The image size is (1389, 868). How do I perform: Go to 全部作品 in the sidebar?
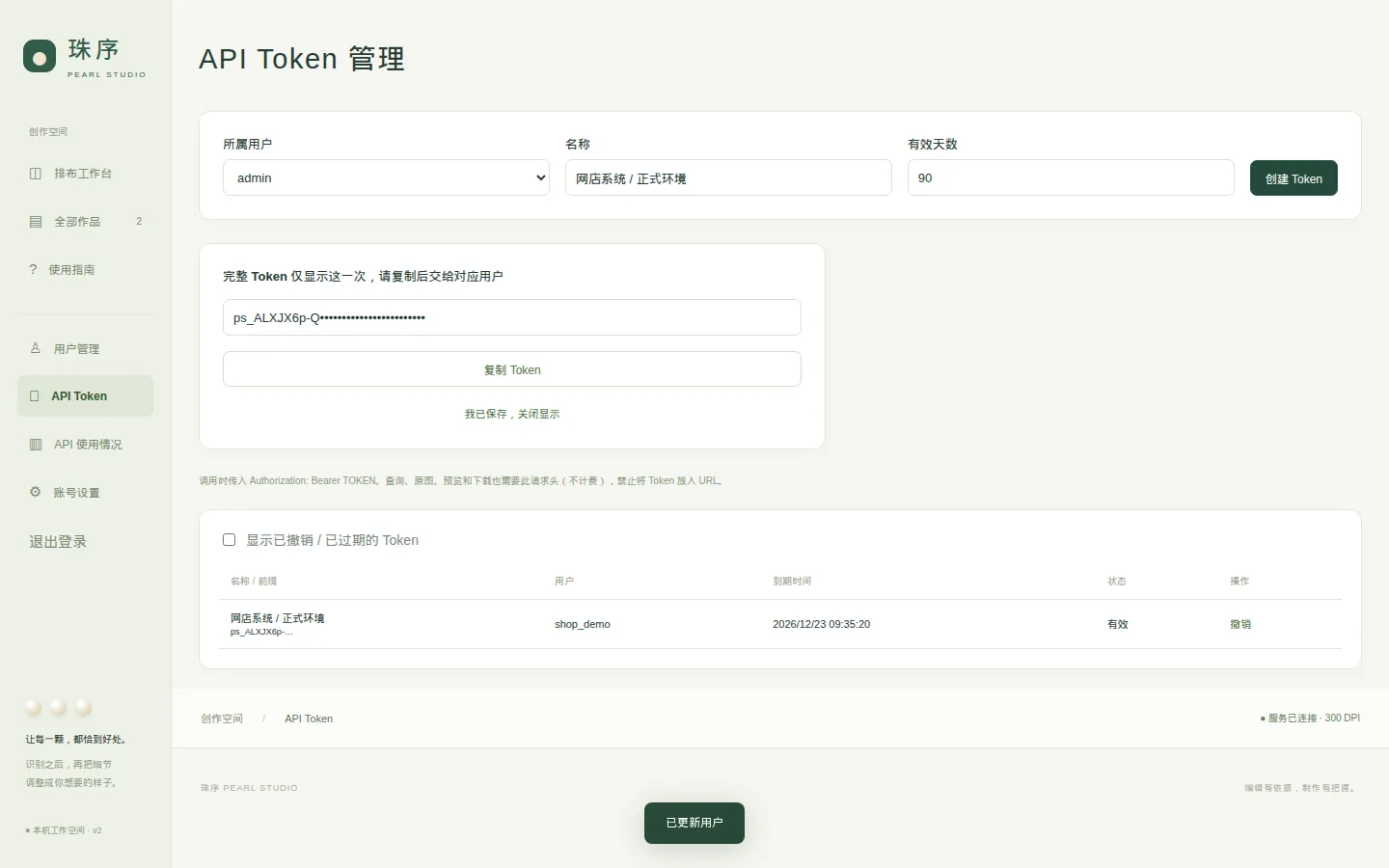[85, 222]
